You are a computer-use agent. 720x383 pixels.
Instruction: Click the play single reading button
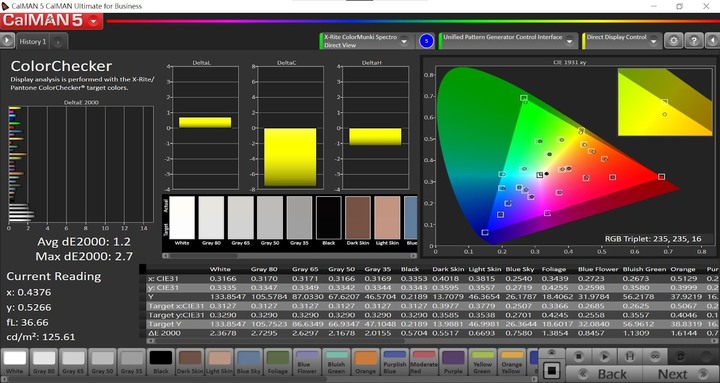click(604, 356)
